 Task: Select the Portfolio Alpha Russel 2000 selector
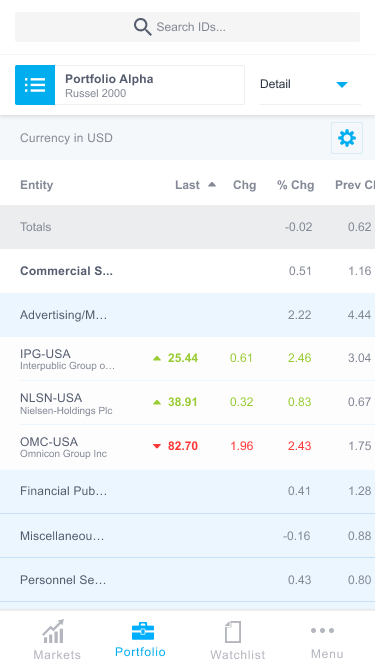(130, 85)
